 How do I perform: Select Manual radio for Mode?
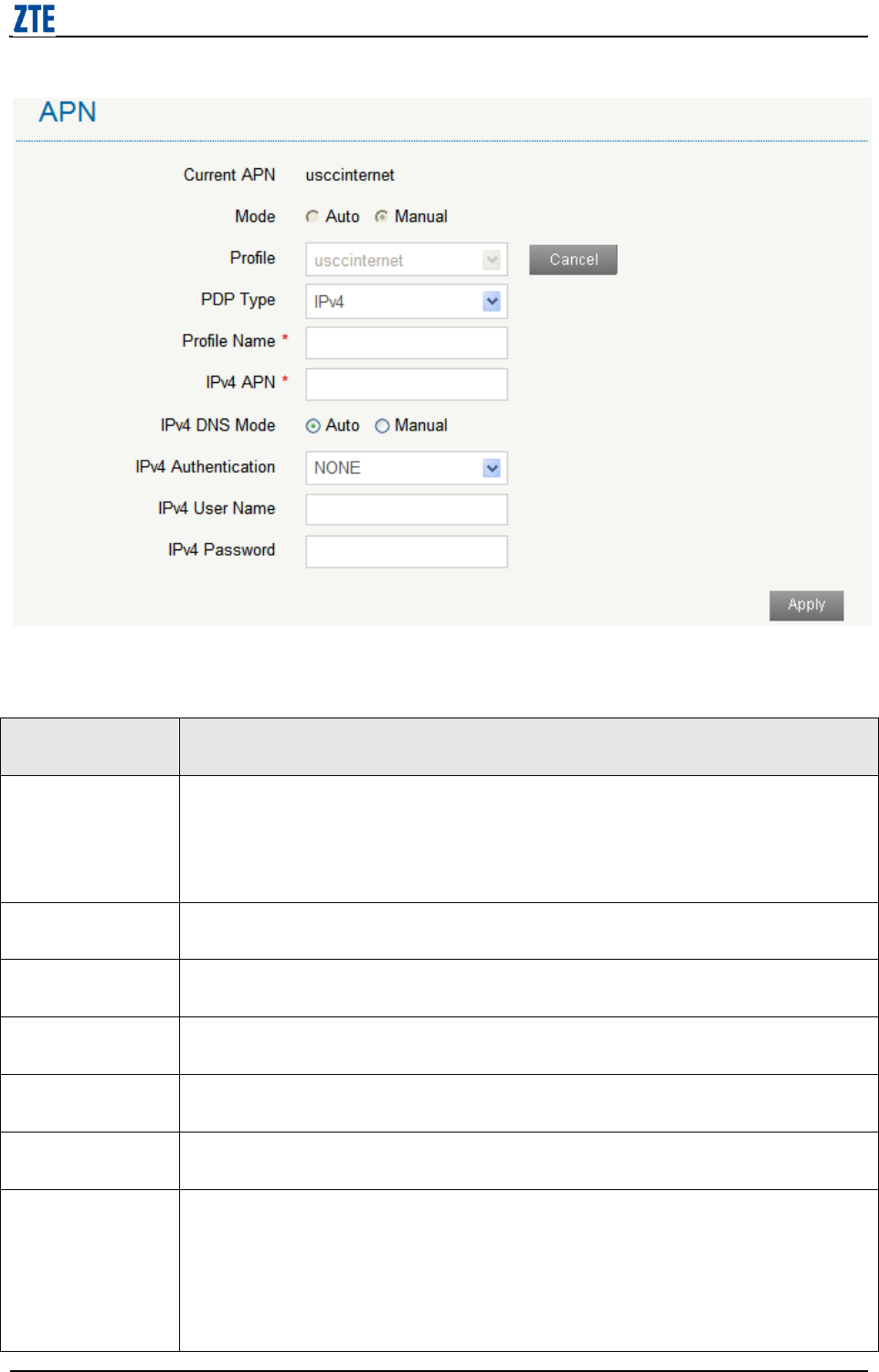pos(382,217)
